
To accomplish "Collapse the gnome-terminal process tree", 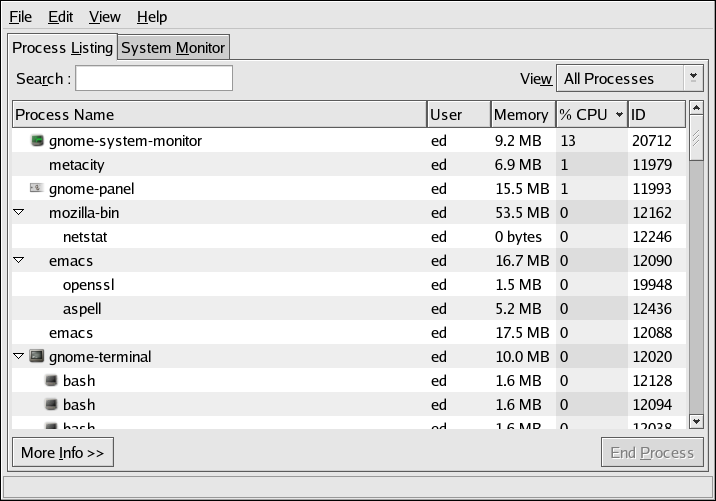I will [x=19, y=357].
